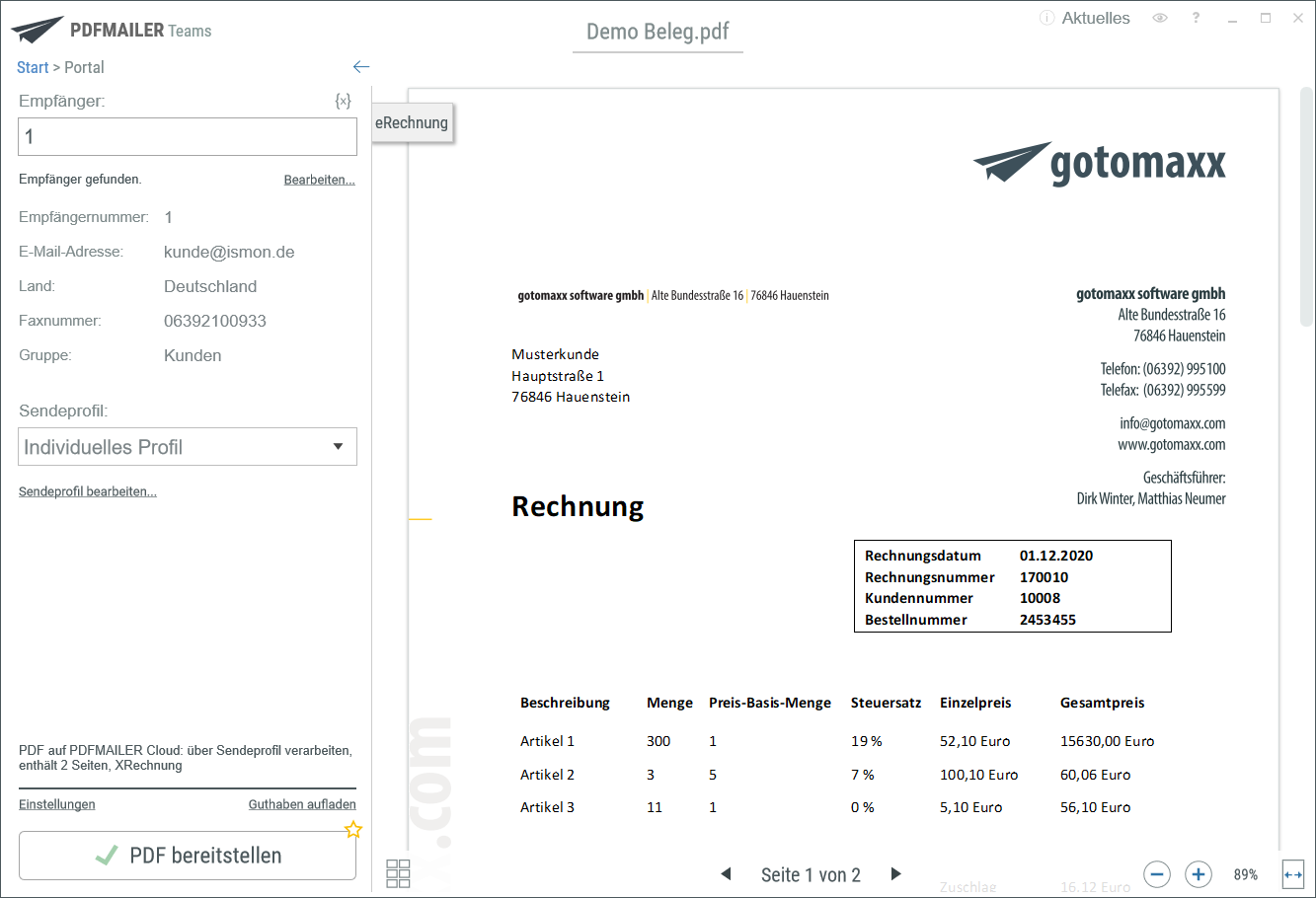Open the page thumbnails grid view
1316x898 pixels.
398,873
